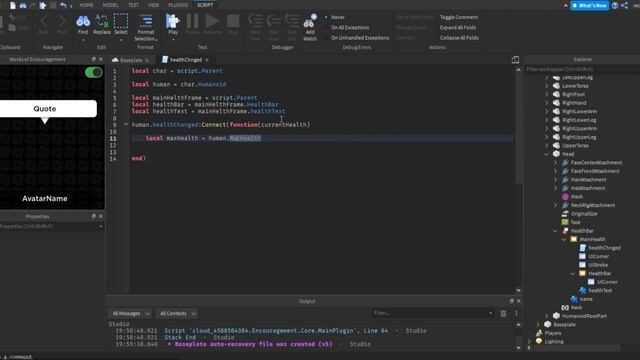
Task: Click Expand All Folds
Action: pos(458,27)
